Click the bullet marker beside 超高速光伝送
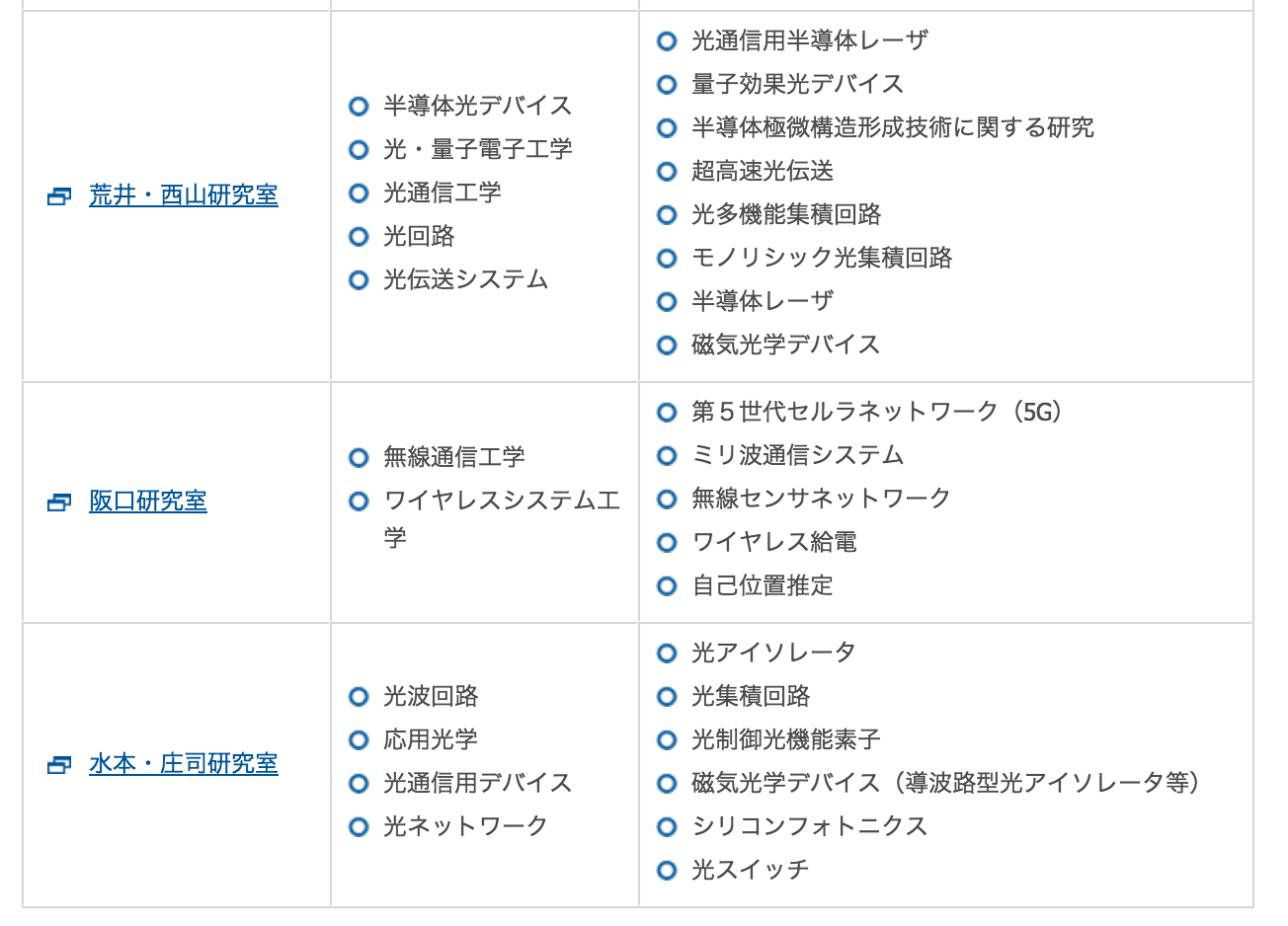Image resolution: width=1288 pixels, height=926 pixels. click(667, 171)
